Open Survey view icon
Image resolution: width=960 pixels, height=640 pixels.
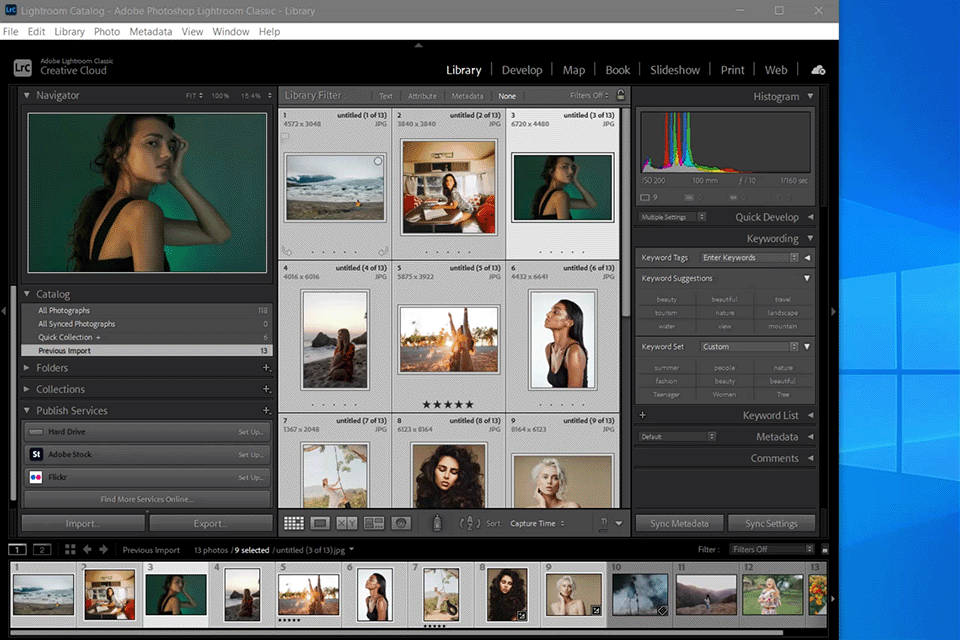click(373, 523)
